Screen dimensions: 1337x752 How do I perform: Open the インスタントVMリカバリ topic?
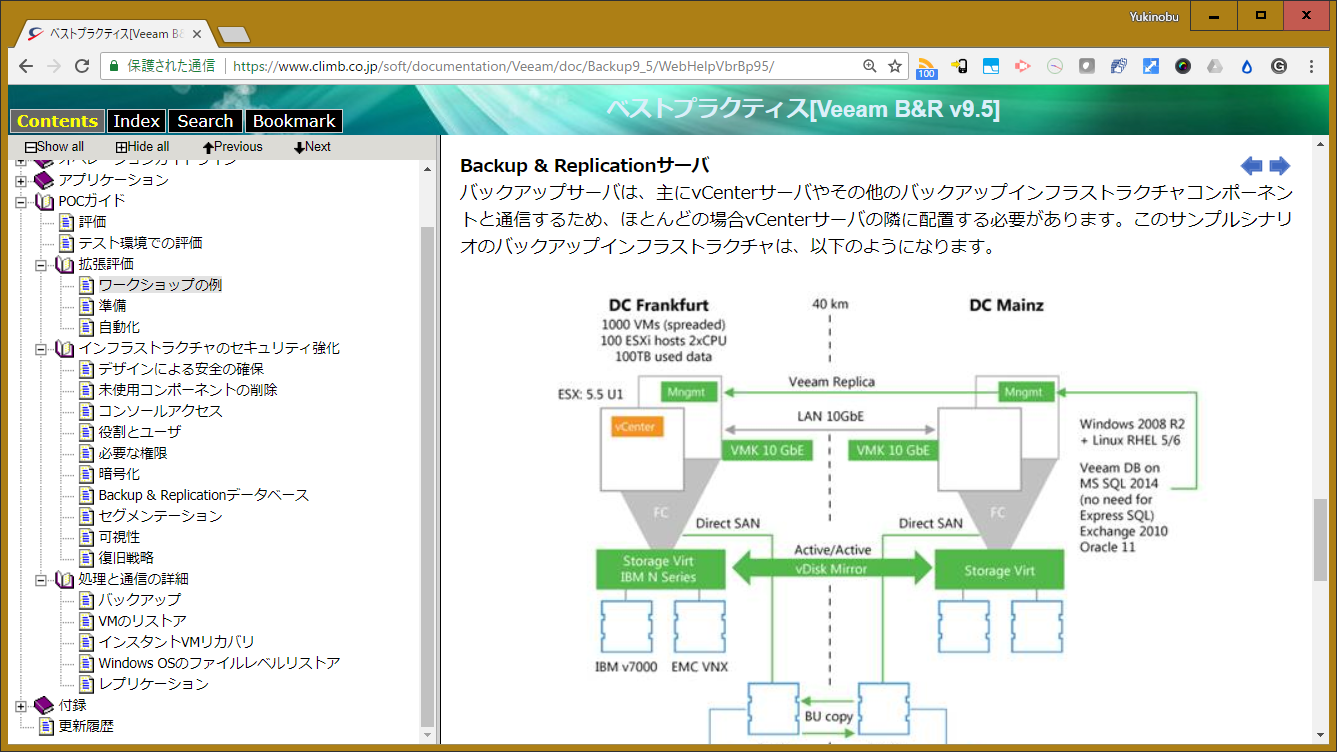pyautogui.click(x=176, y=642)
